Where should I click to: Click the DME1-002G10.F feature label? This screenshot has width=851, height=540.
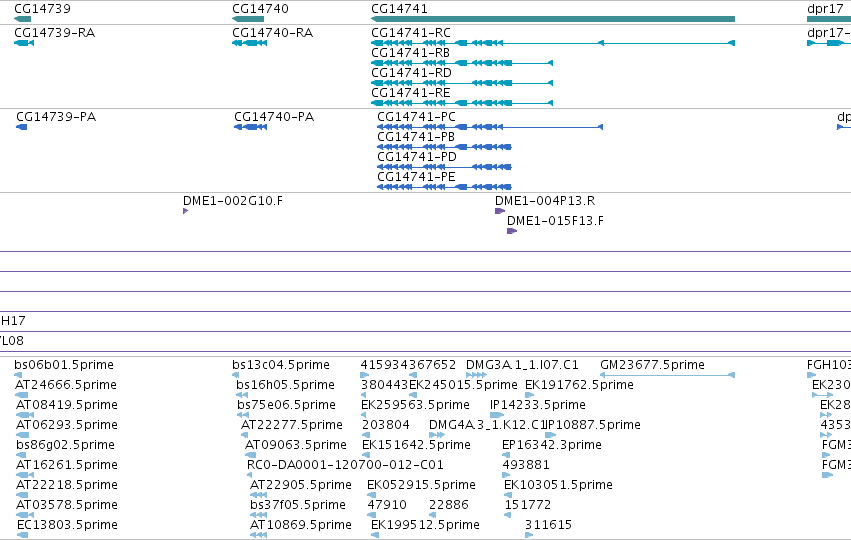pyautogui.click(x=233, y=201)
